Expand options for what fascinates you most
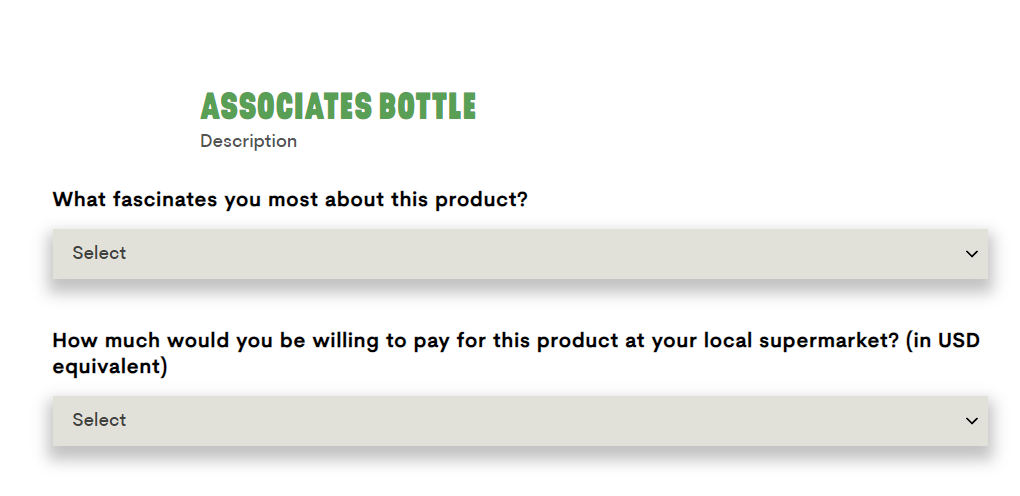The height and width of the screenshot is (496, 1020). [x=520, y=254]
